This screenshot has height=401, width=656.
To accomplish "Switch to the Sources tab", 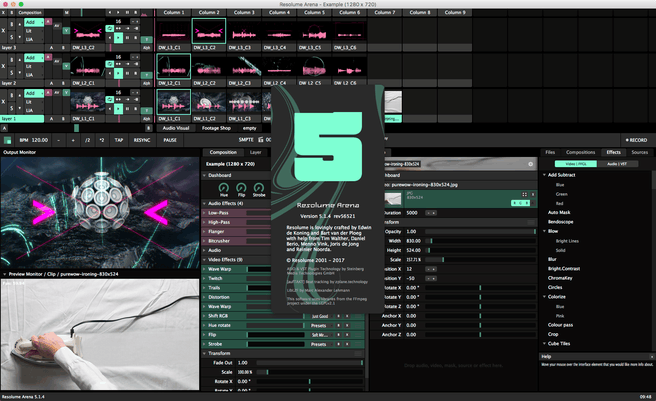I will pos(639,152).
